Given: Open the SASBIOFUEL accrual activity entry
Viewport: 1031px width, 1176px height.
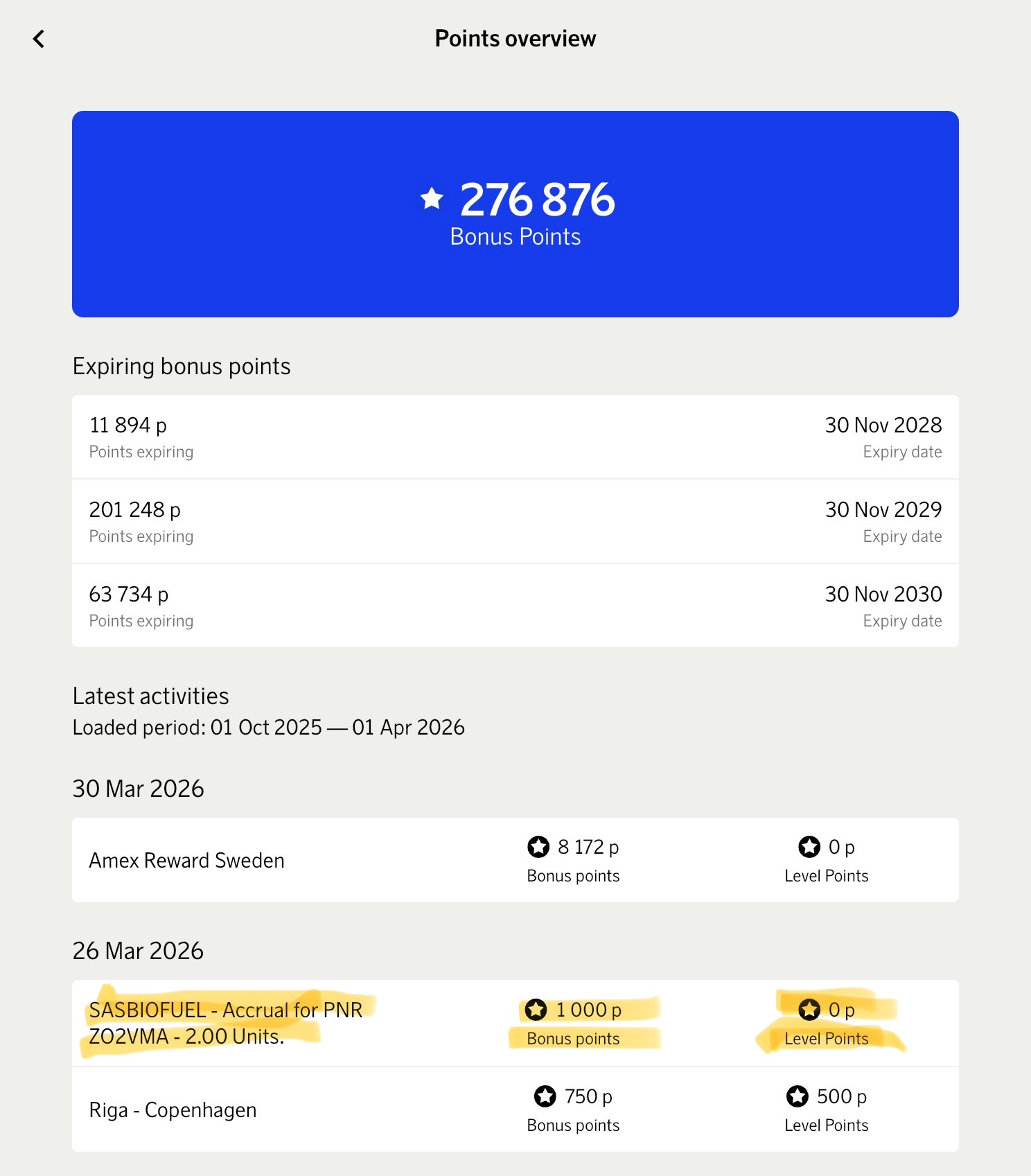Looking at the screenshot, I should (x=226, y=1023).
